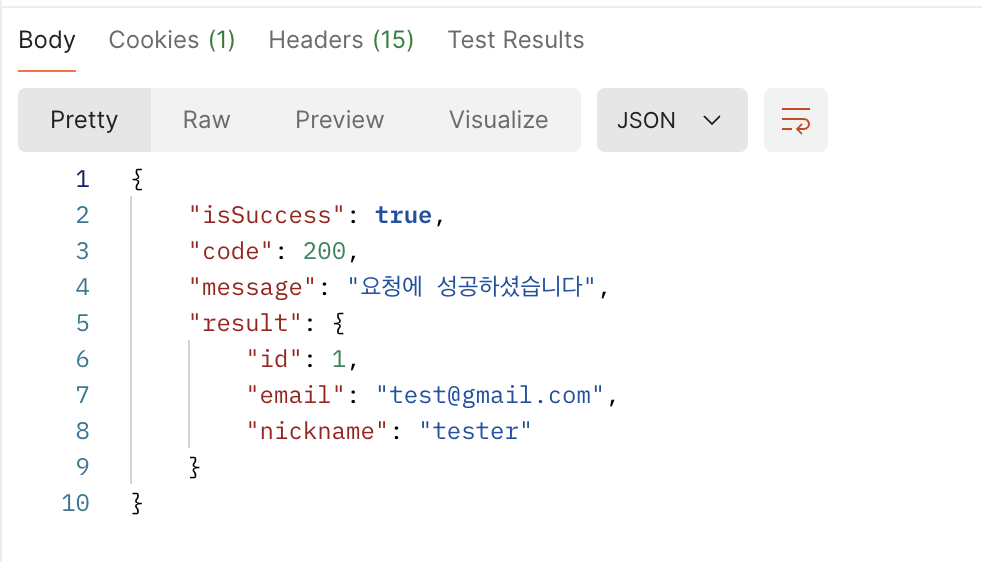
Task: Open the Cookies (1) tab
Action: click(172, 40)
